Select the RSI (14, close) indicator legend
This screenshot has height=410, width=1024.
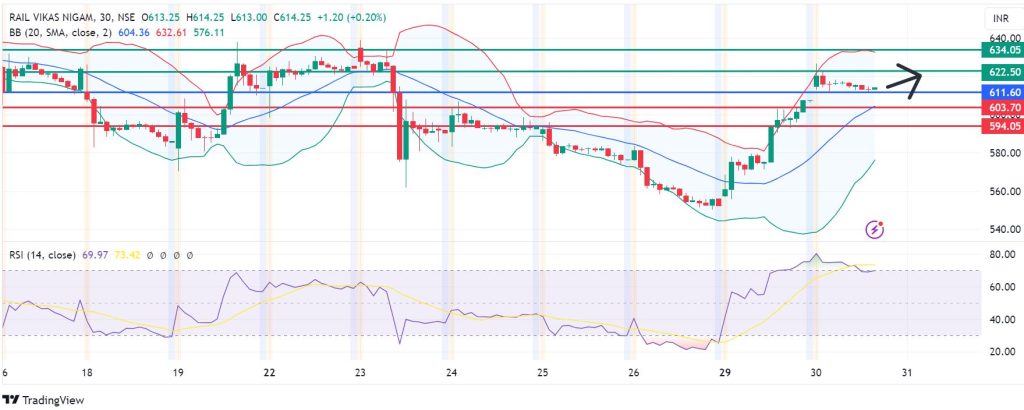coord(42,255)
